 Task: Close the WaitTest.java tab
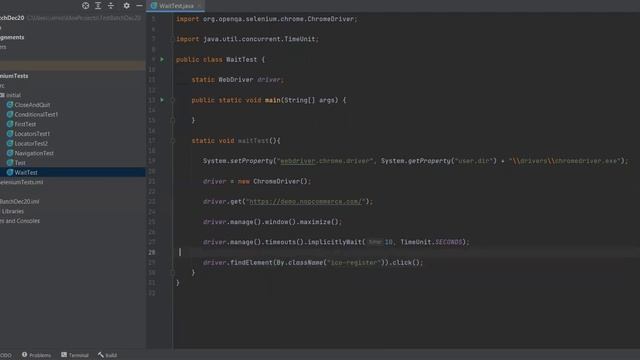click(x=199, y=6)
